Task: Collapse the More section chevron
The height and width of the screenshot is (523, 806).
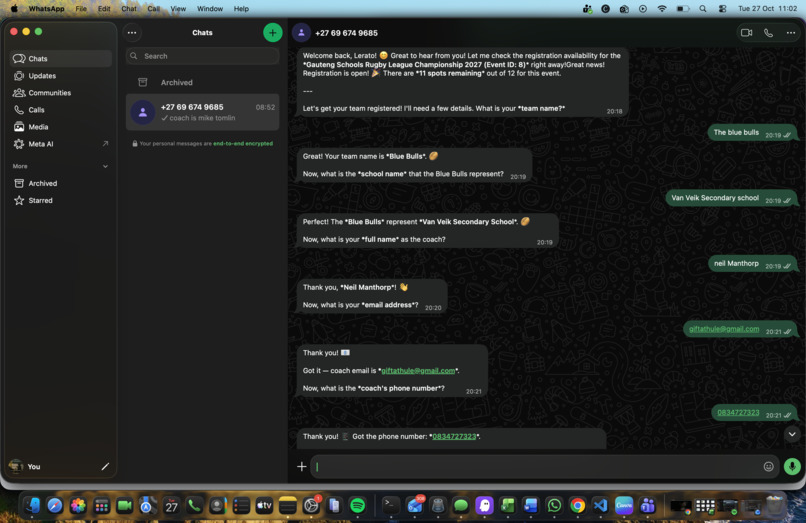Action: 105,166
